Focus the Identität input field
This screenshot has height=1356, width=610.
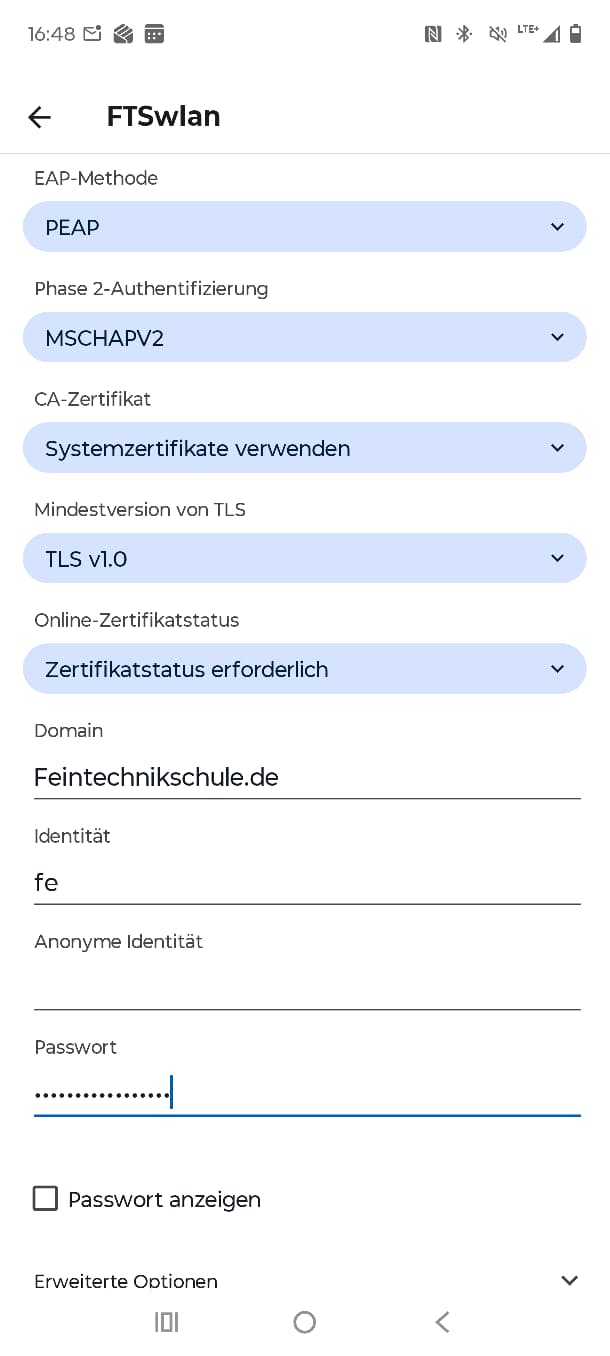point(306,883)
